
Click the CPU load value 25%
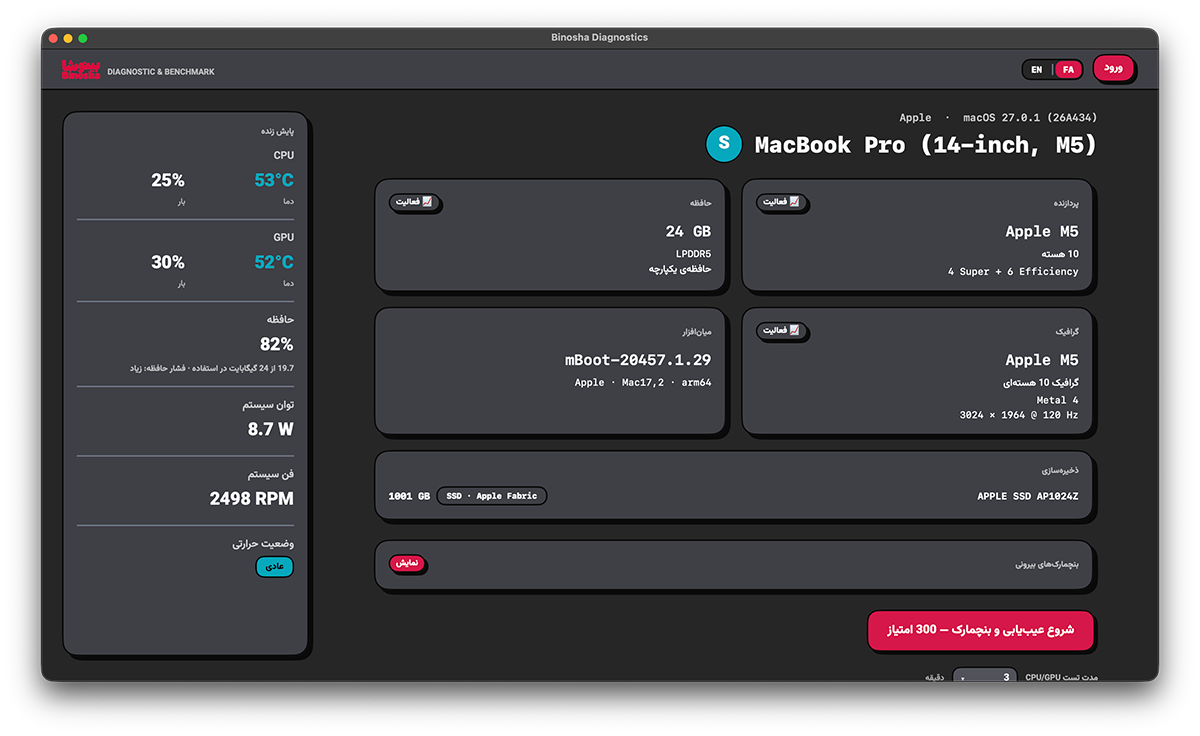168,180
